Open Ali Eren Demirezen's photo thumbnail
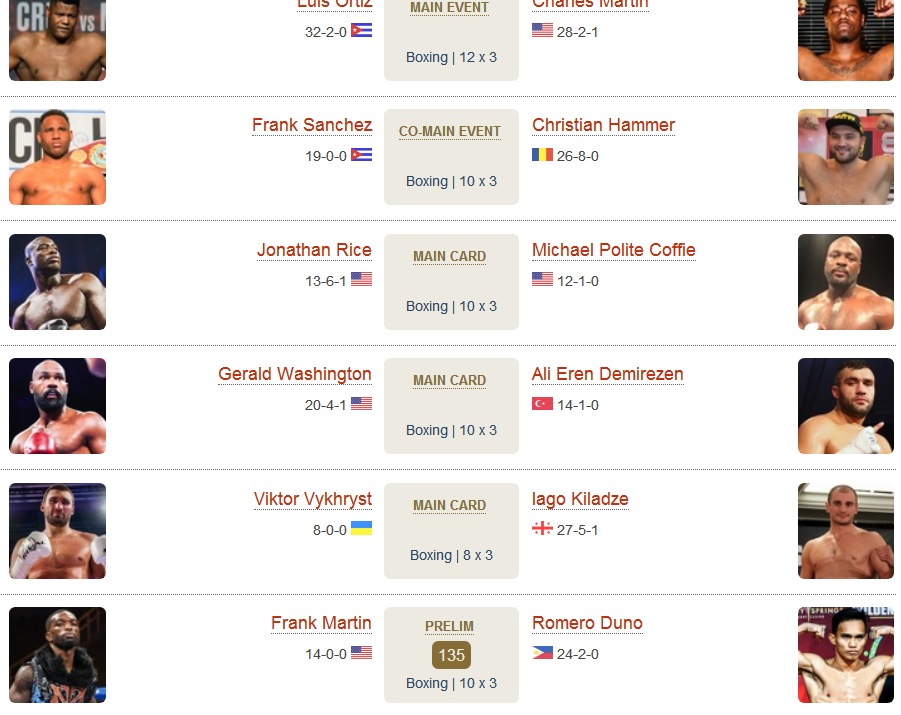This screenshot has height=715, width=901. pos(846,406)
